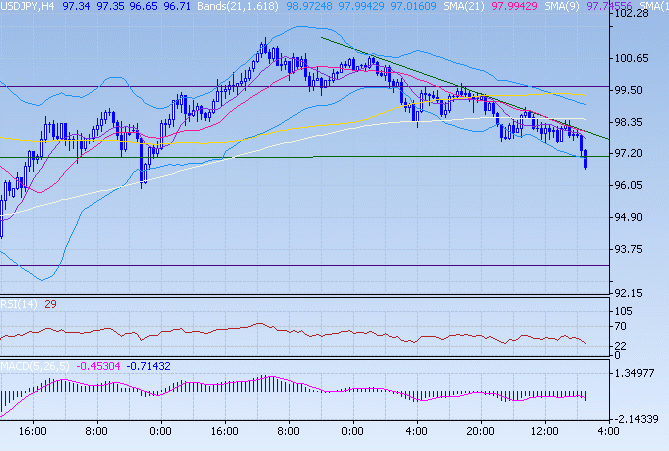
Task: Click the 20:00 time axis label
Action: [480, 431]
